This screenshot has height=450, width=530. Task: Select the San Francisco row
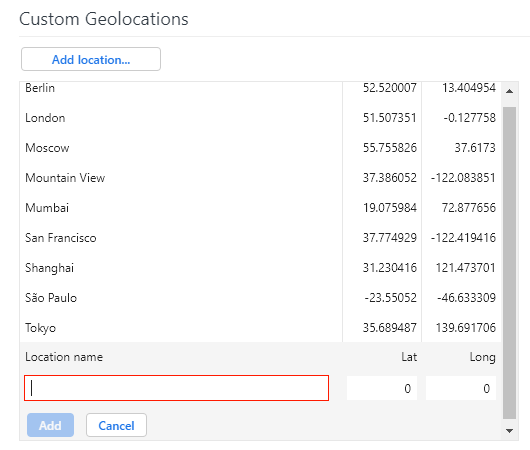coord(260,238)
